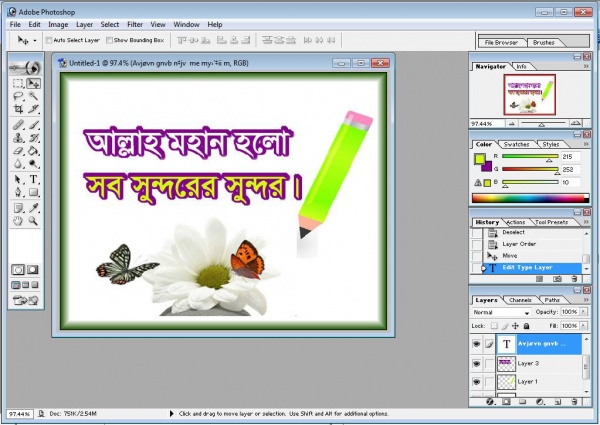Image resolution: width=600 pixels, height=425 pixels.
Task: Switch to Channels tab
Action: pyautogui.click(x=520, y=300)
